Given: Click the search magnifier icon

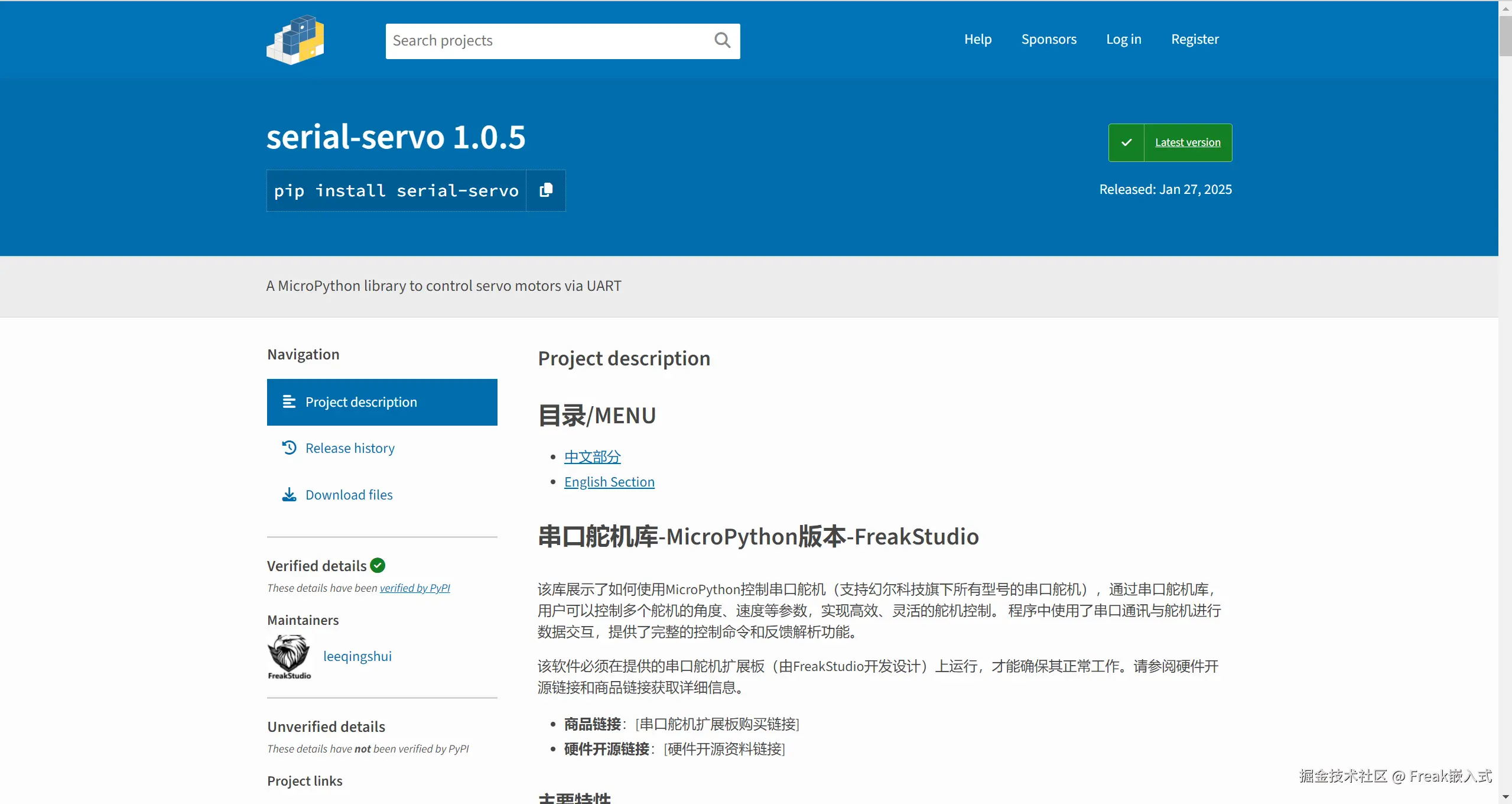Looking at the screenshot, I should coord(722,40).
